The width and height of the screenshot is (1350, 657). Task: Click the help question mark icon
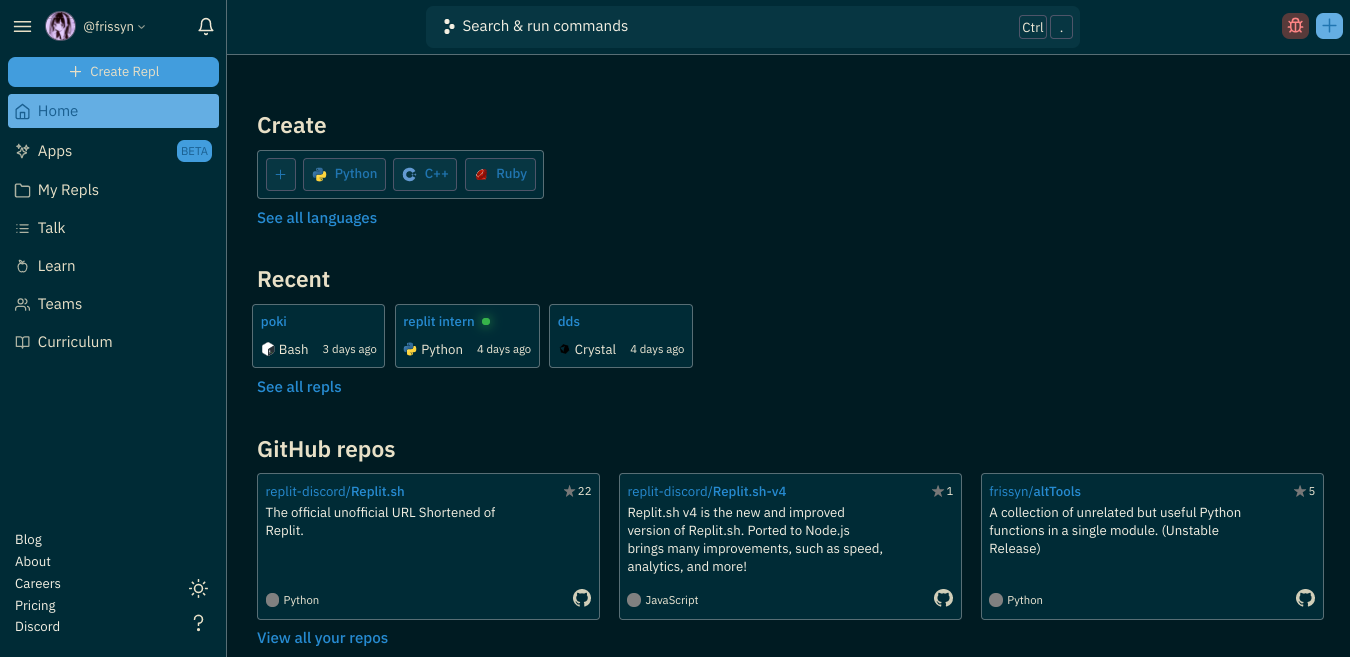[x=198, y=623]
